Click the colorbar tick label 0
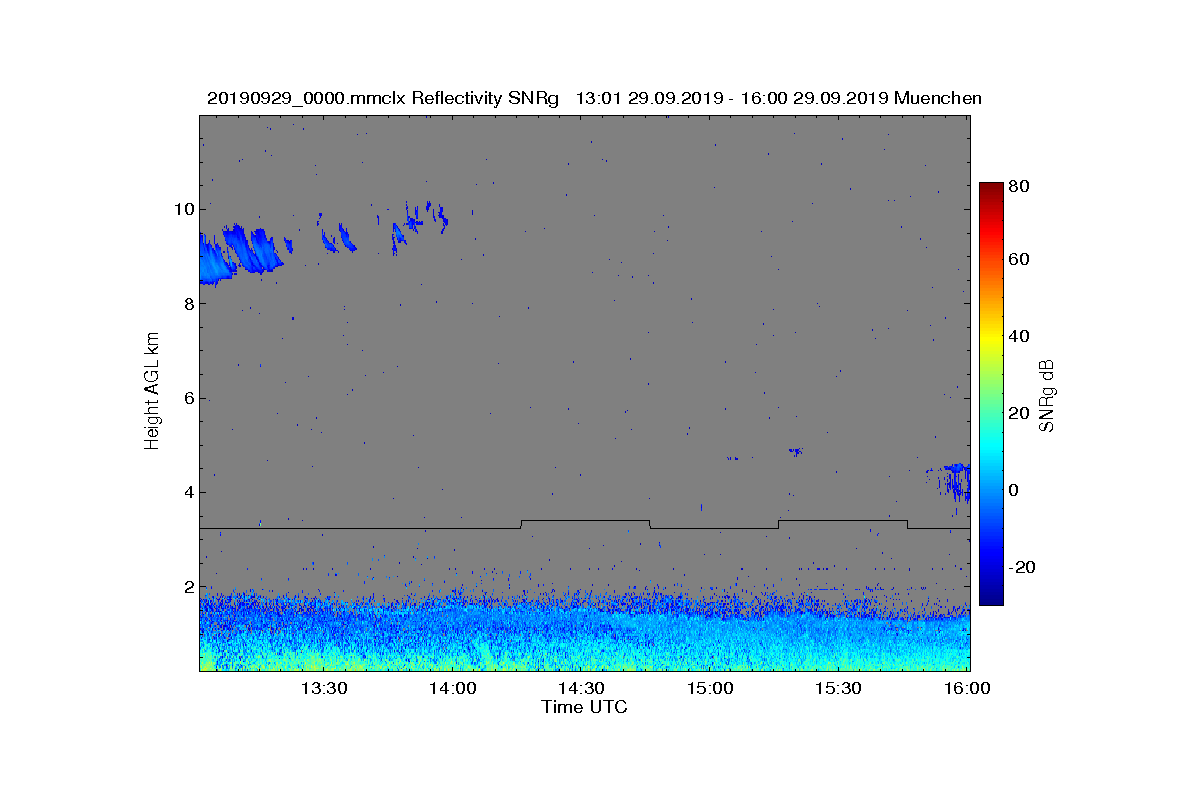This screenshot has width=1200, height=800. coord(1015,491)
